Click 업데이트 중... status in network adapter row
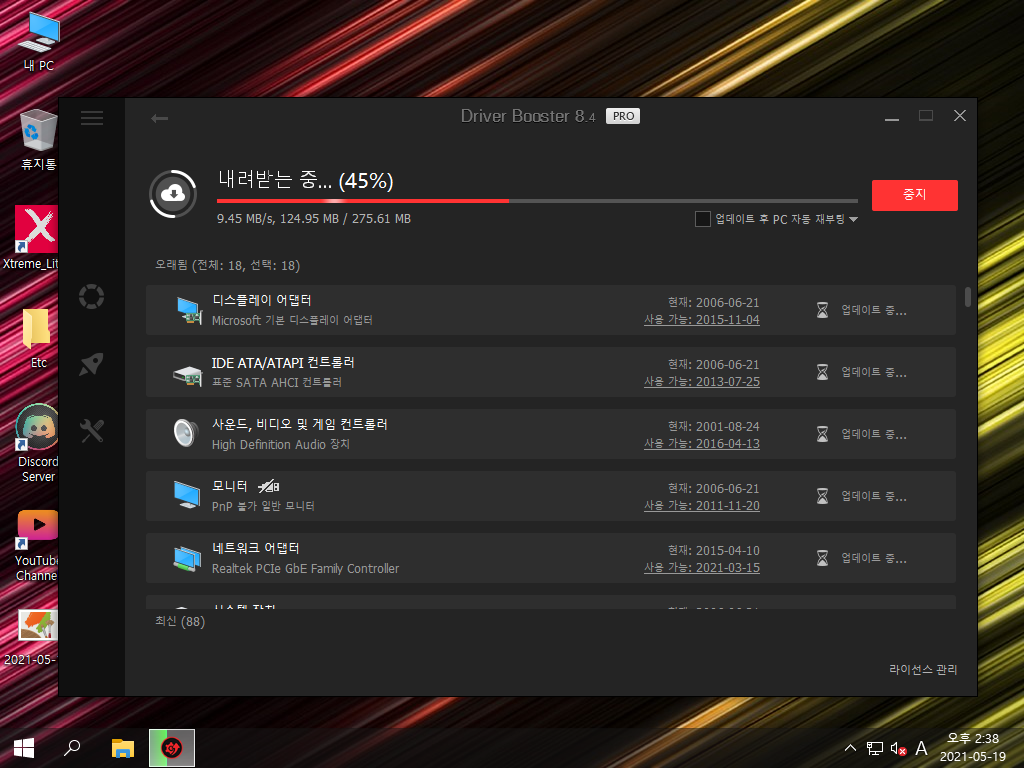1024x768 pixels. coord(873,558)
